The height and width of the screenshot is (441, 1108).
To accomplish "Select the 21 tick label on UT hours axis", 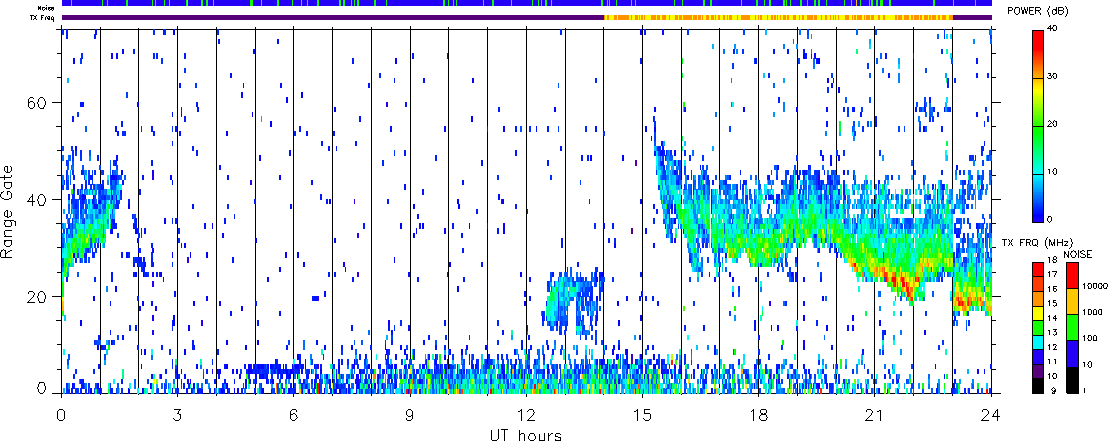I will point(874,414).
